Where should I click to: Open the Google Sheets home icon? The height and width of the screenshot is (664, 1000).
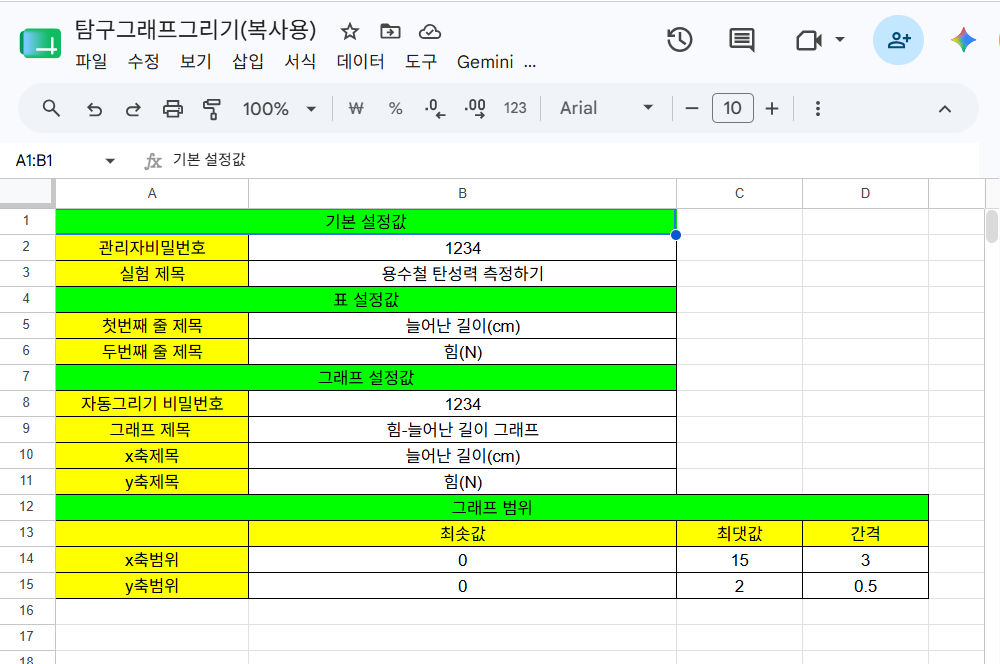pyautogui.click(x=40, y=43)
